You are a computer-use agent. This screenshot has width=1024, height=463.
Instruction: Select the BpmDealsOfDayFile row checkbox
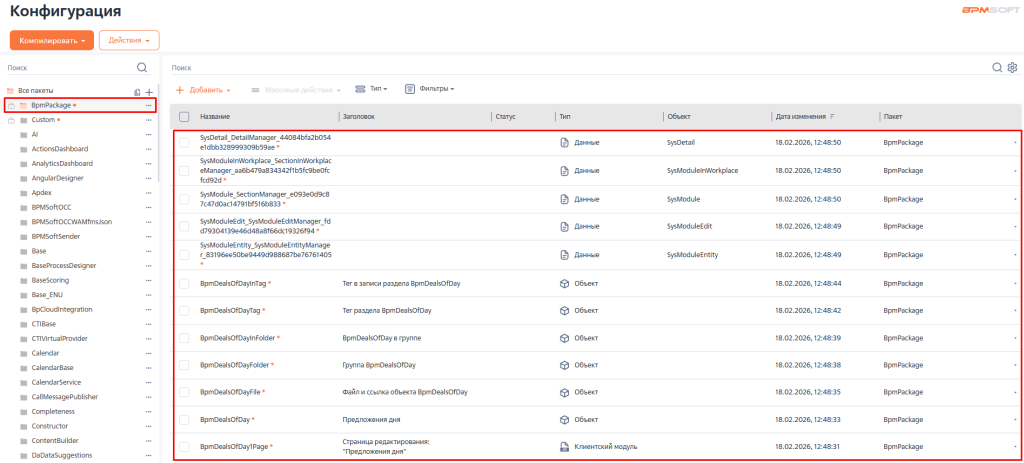coord(184,392)
